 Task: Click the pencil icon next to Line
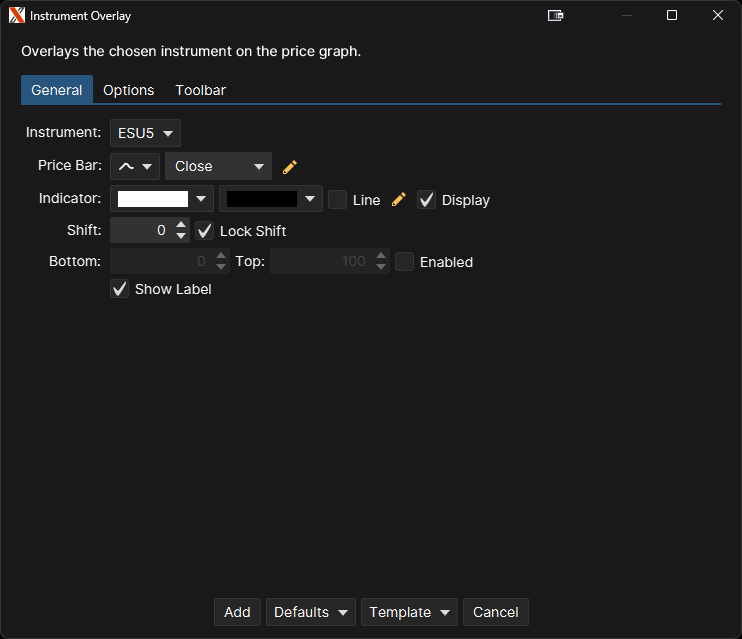399,200
